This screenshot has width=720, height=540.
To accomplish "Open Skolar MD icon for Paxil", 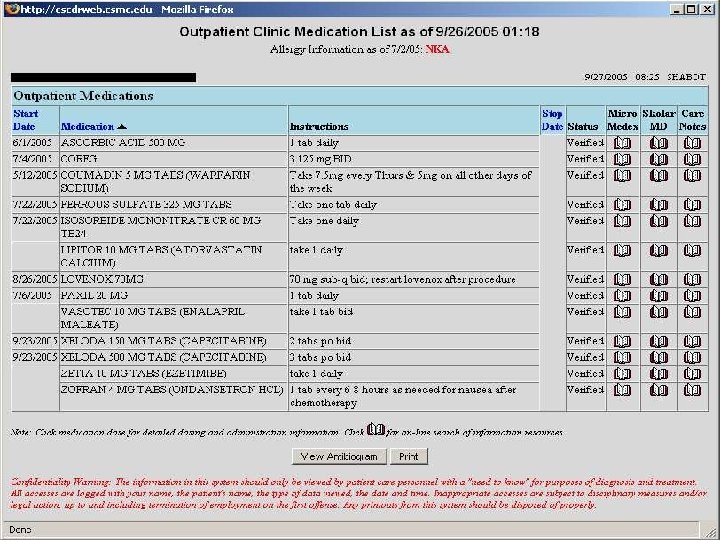I will click(658, 295).
